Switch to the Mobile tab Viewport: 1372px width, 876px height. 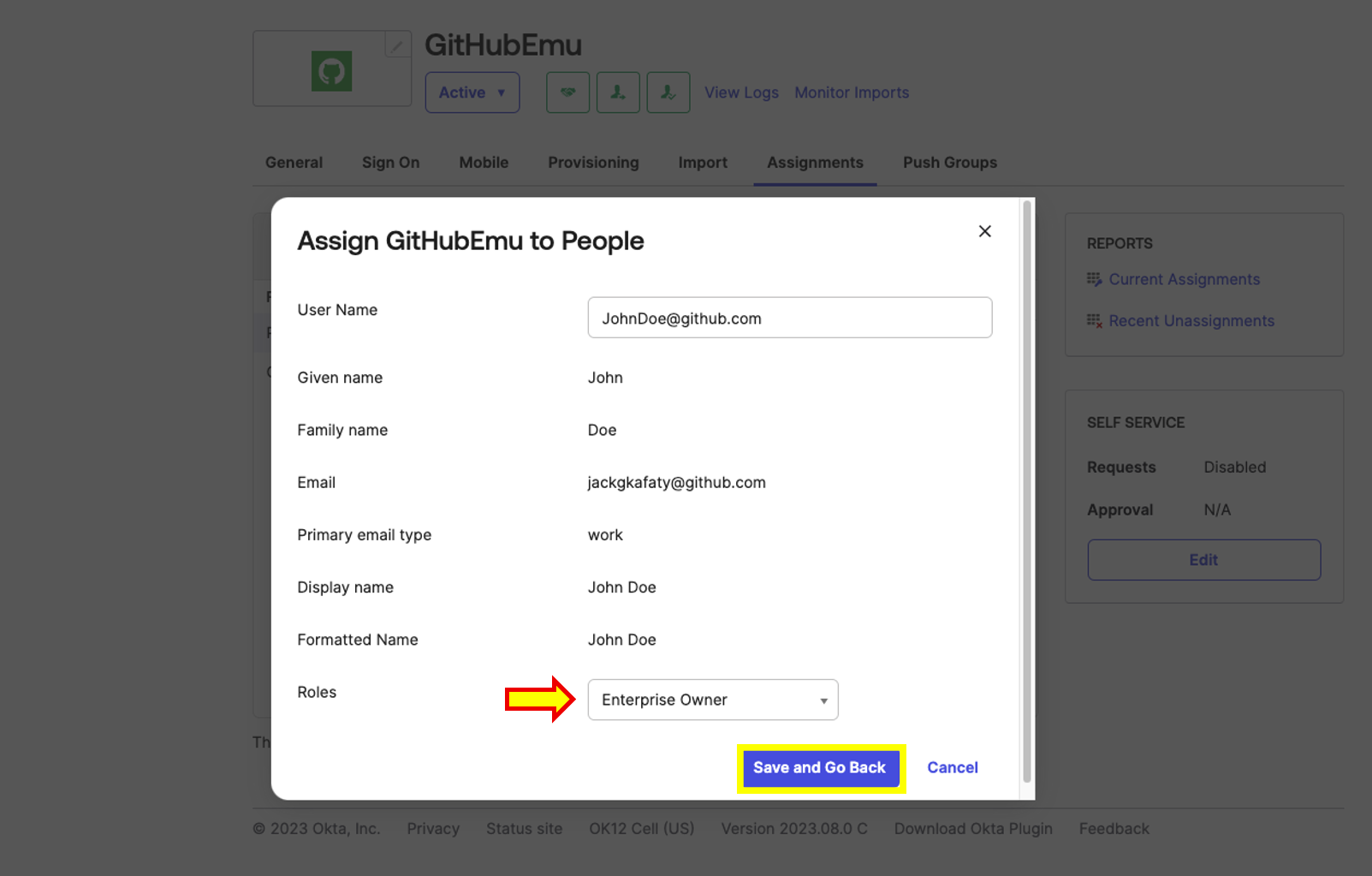click(484, 163)
